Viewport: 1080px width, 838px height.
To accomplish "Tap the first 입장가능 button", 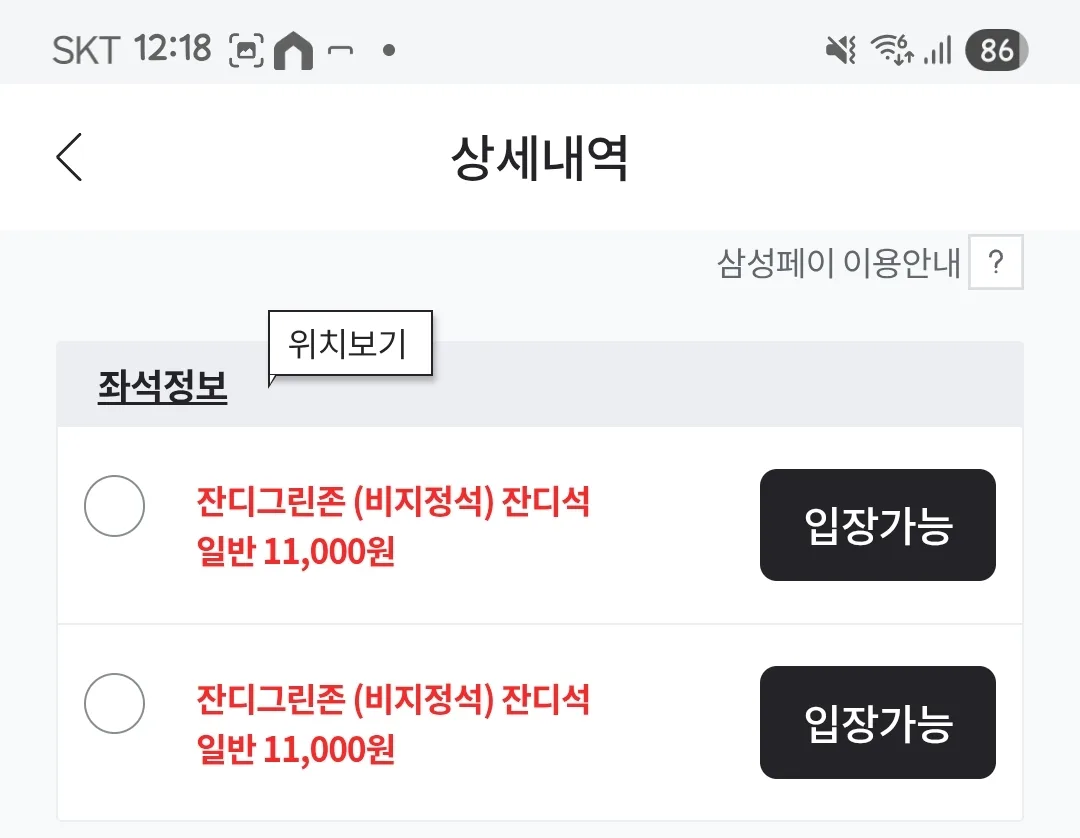I will [x=878, y=525].
